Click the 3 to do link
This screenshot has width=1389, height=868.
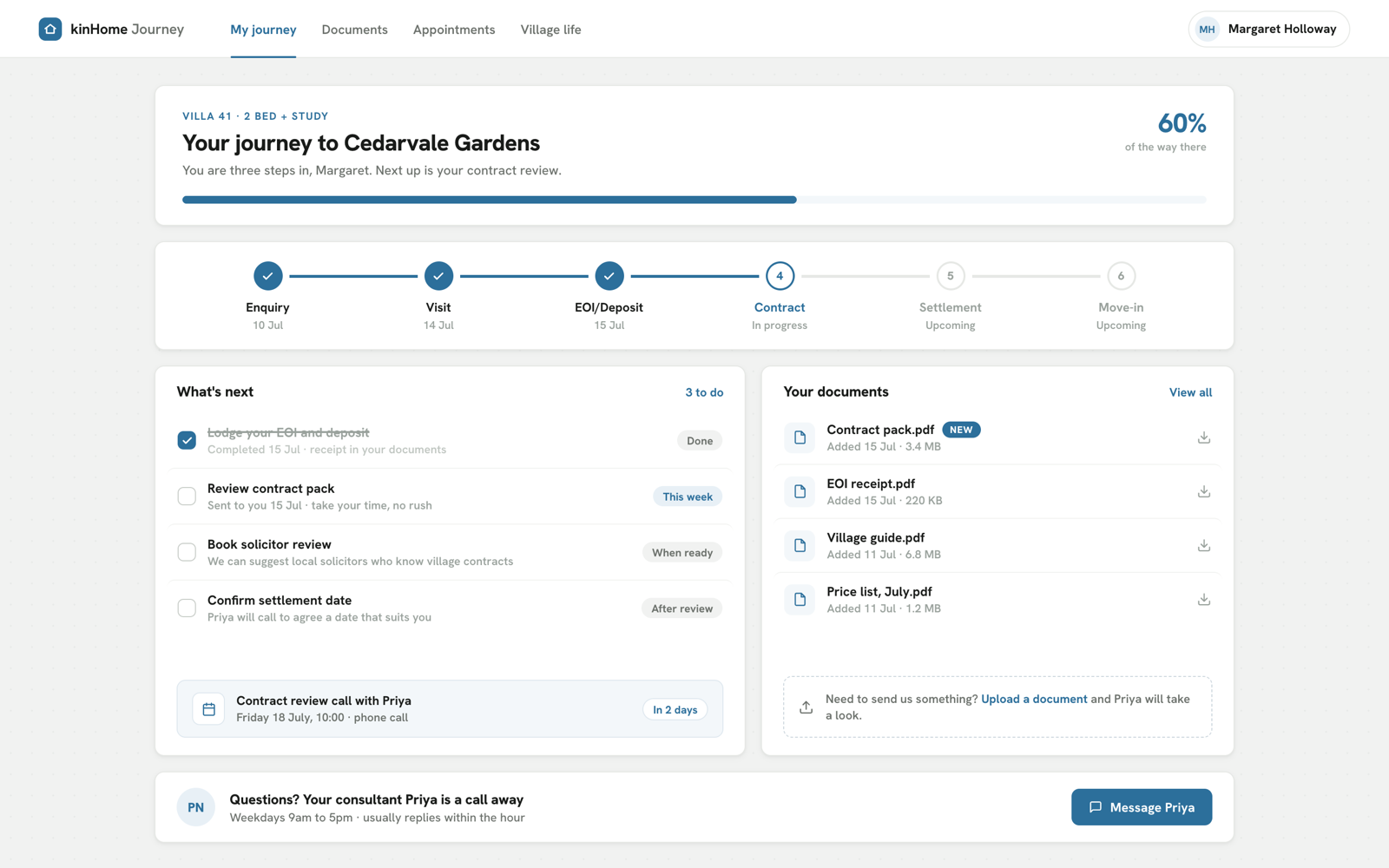point(704,392)
